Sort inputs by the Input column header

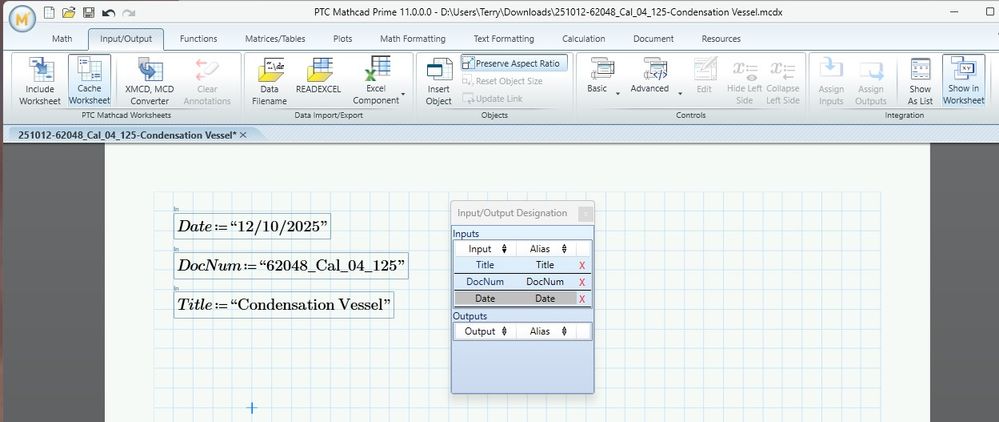click(x=486, y=249)
